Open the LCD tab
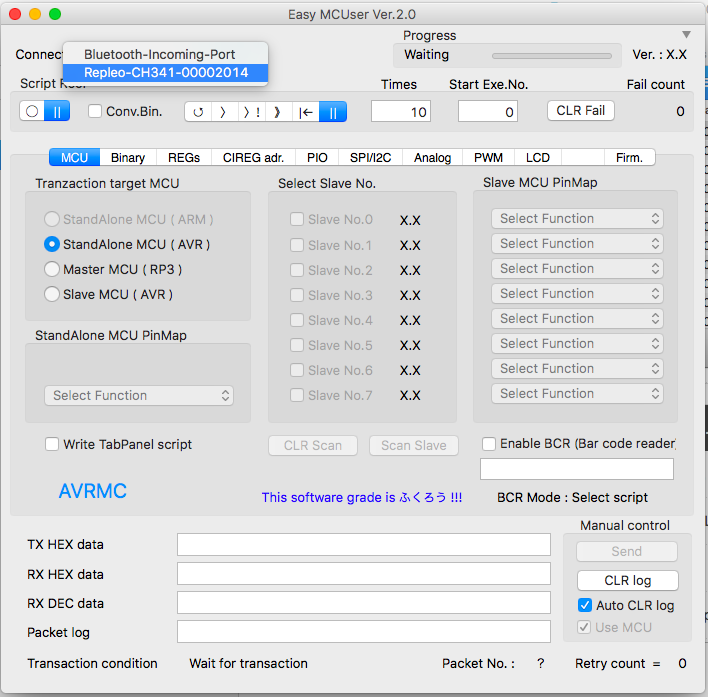The height and width of the screenshot is (697, 708). pos(538,158)
